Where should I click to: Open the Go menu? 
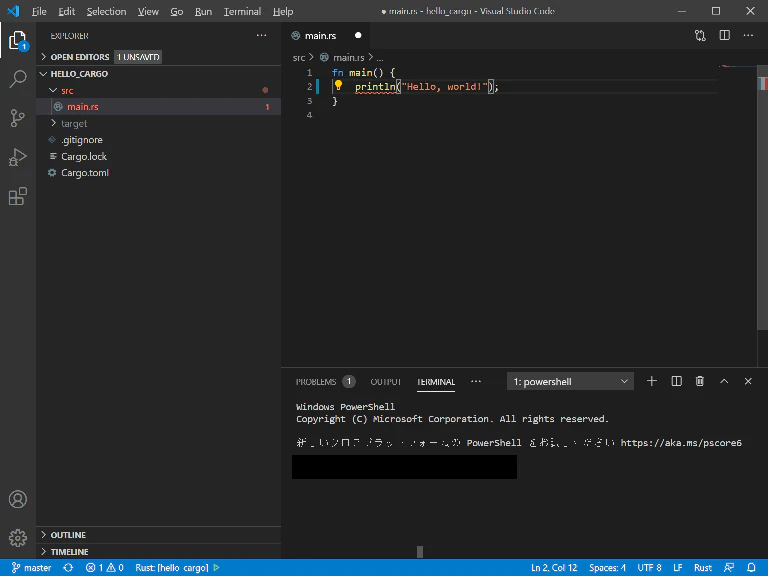click(x=177, y=11)
